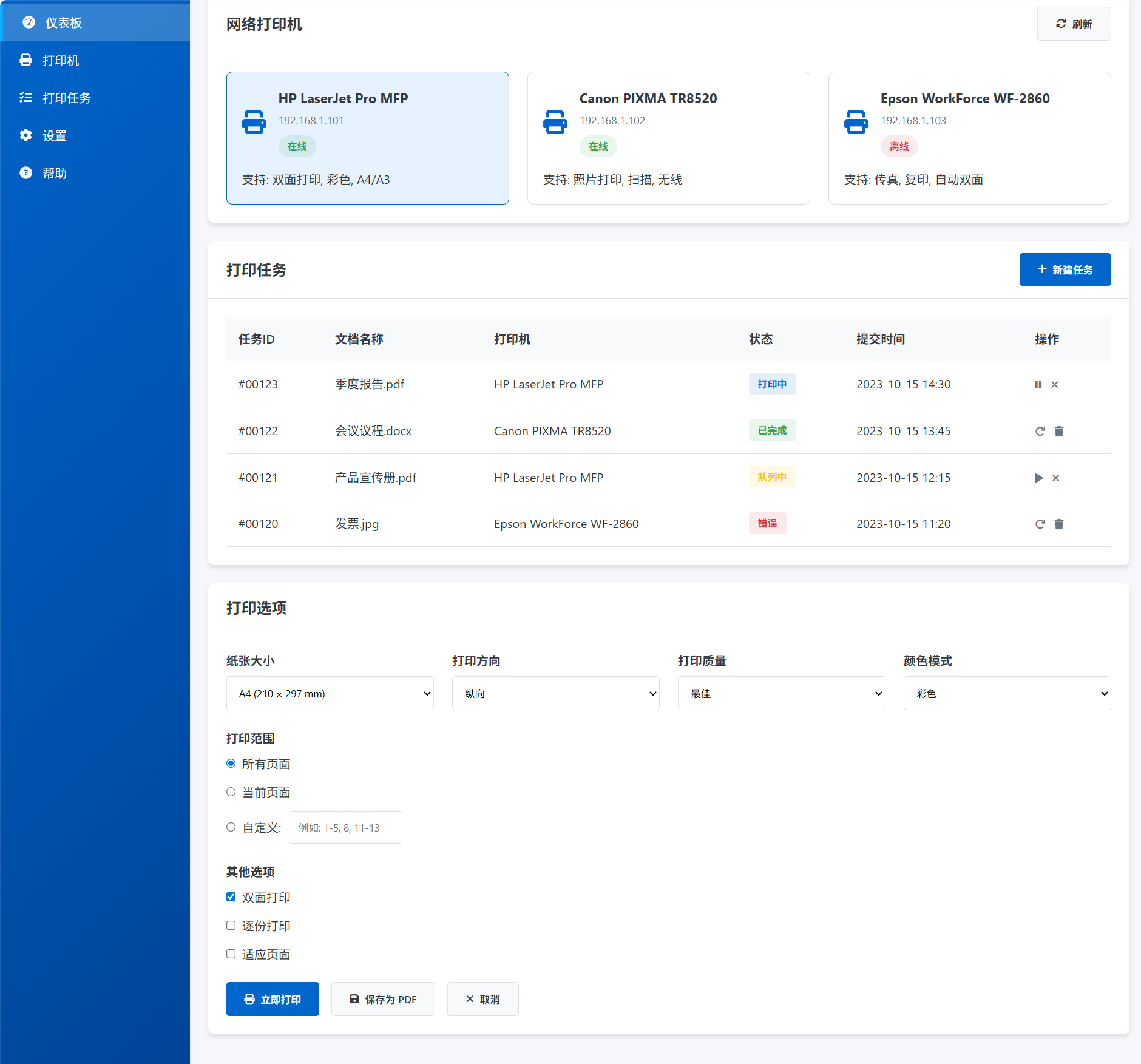Viewport: 1141px width, 1064px height.
Task: Click the dashboard gauge icon in sidebar
Action: pyautogui.click(x=29, y=22)
